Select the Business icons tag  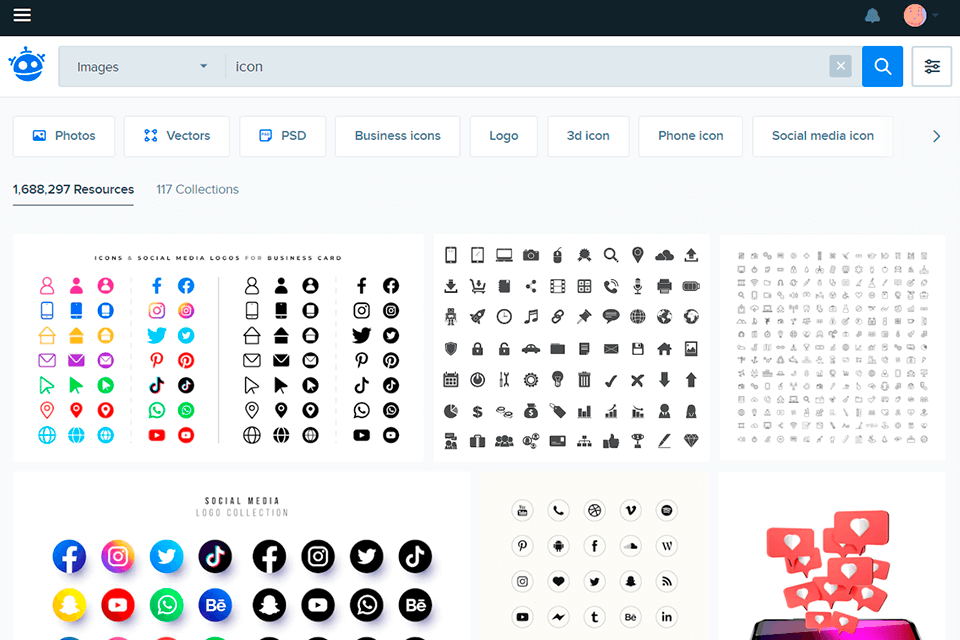point(397,136)
